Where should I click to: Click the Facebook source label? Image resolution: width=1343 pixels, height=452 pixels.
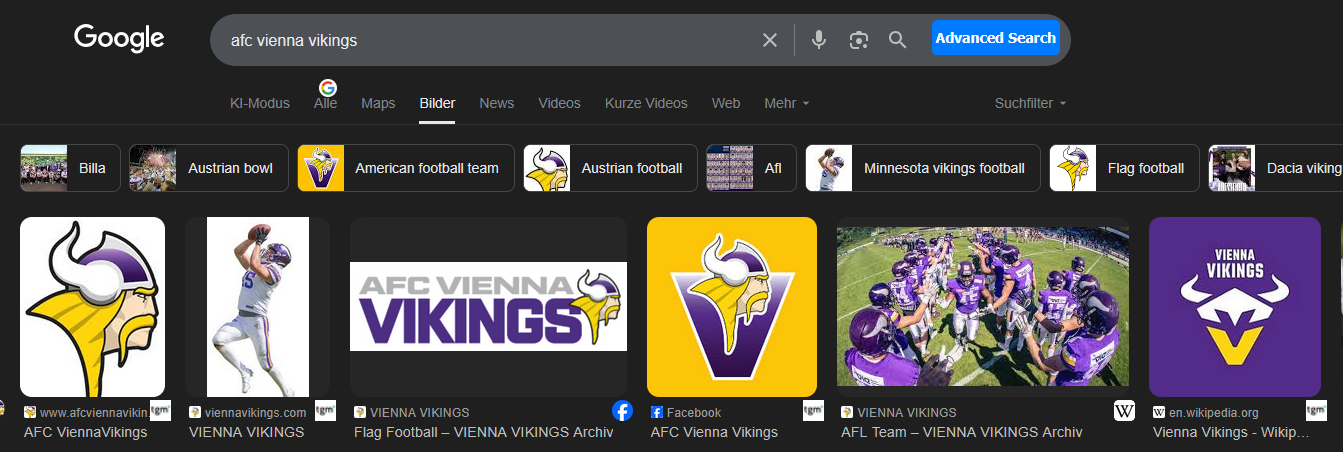[x=694, y=412]
